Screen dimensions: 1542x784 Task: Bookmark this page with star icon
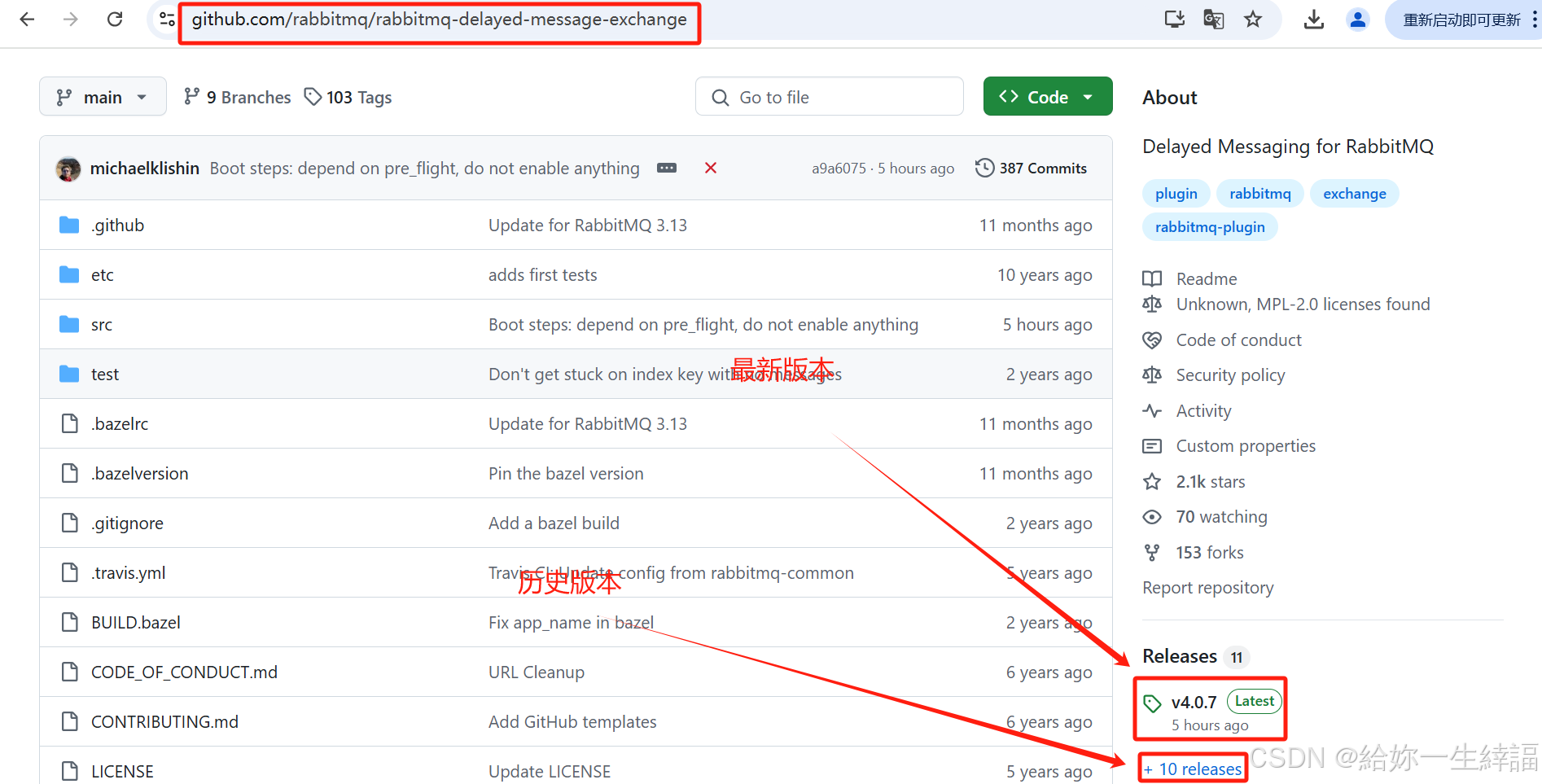1253,20
